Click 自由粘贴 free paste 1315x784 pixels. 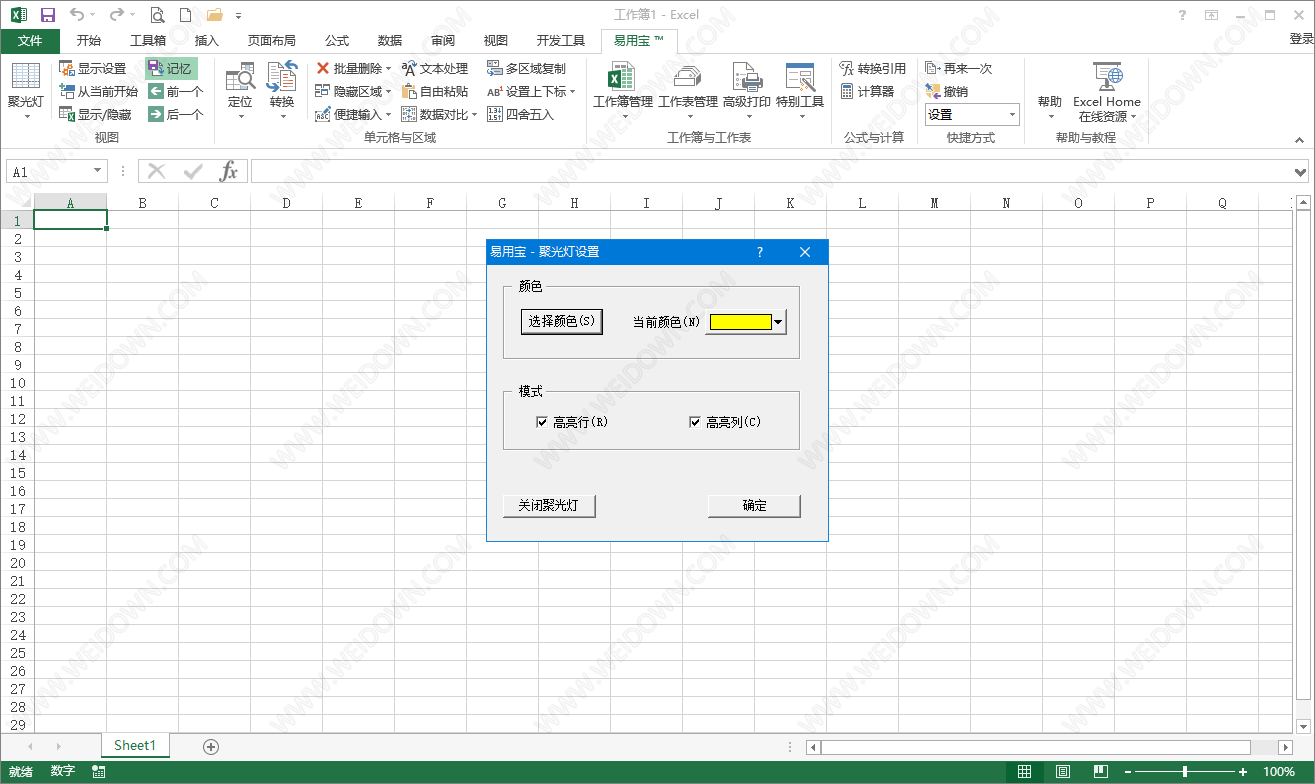(x=435, y=91)
